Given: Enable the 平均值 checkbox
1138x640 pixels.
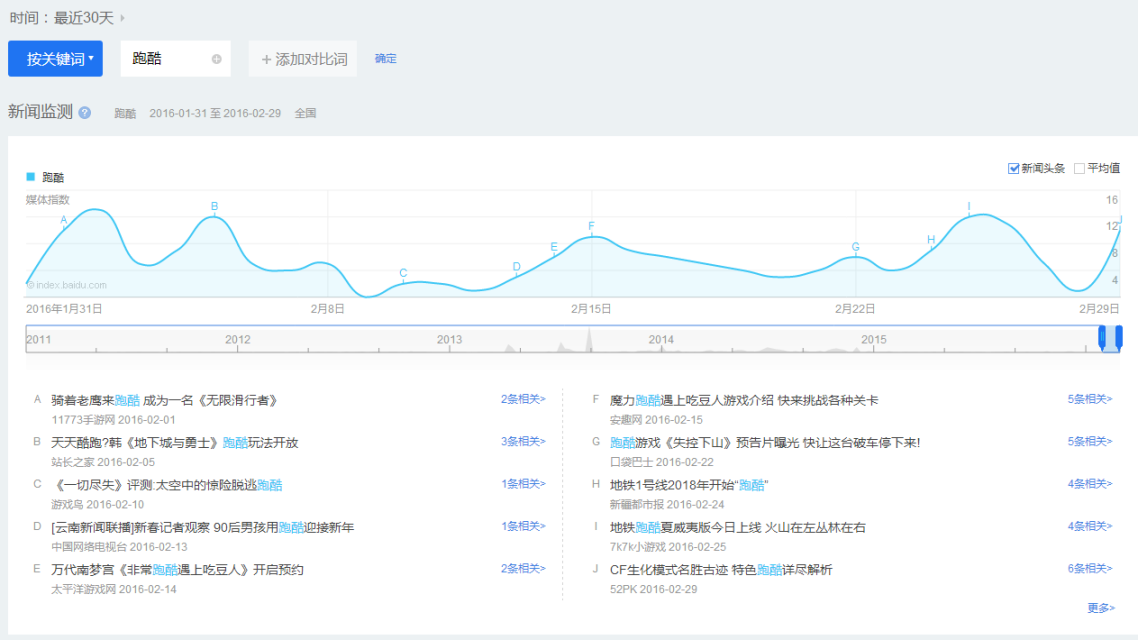Looking at the screenshot, I should (x=1079, y=168).
